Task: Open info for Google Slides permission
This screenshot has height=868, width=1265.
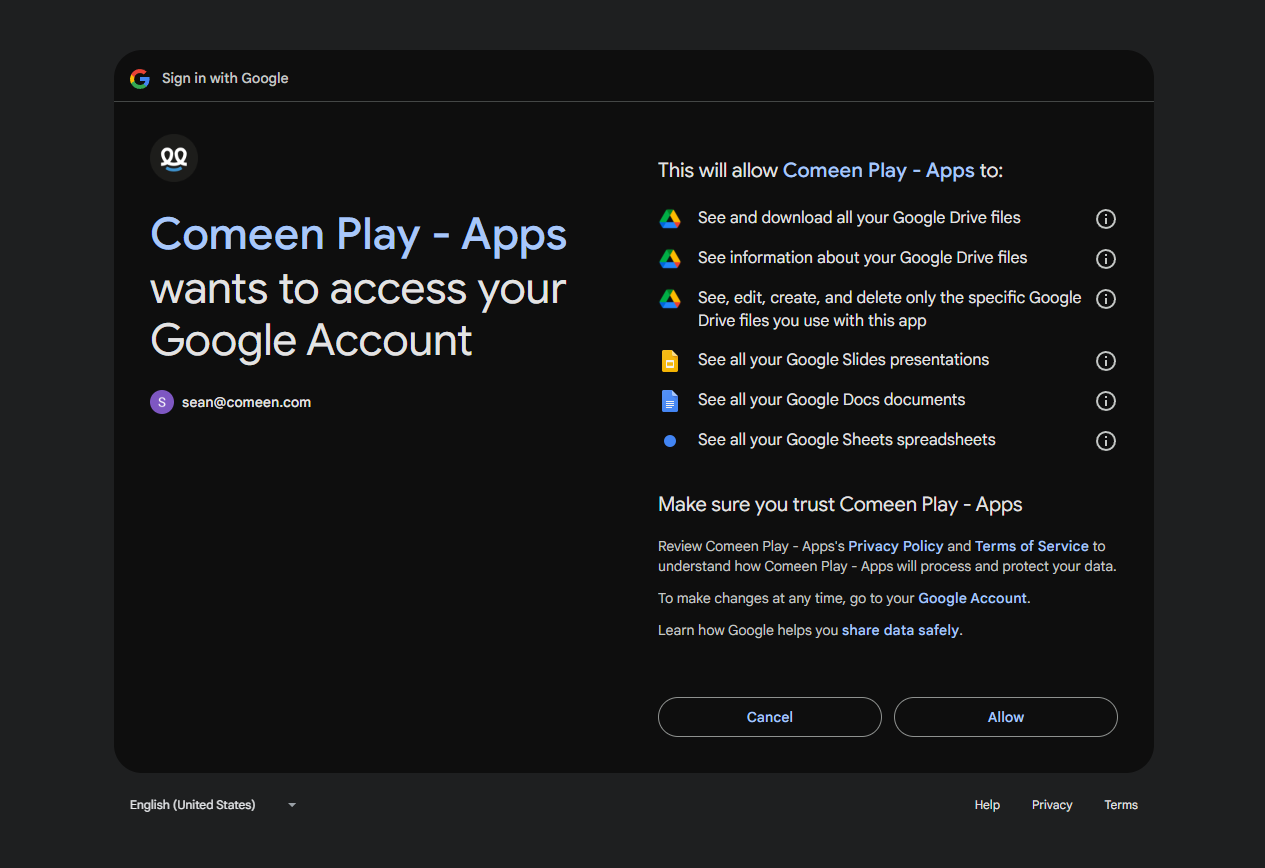Action: pos(1106,361)
